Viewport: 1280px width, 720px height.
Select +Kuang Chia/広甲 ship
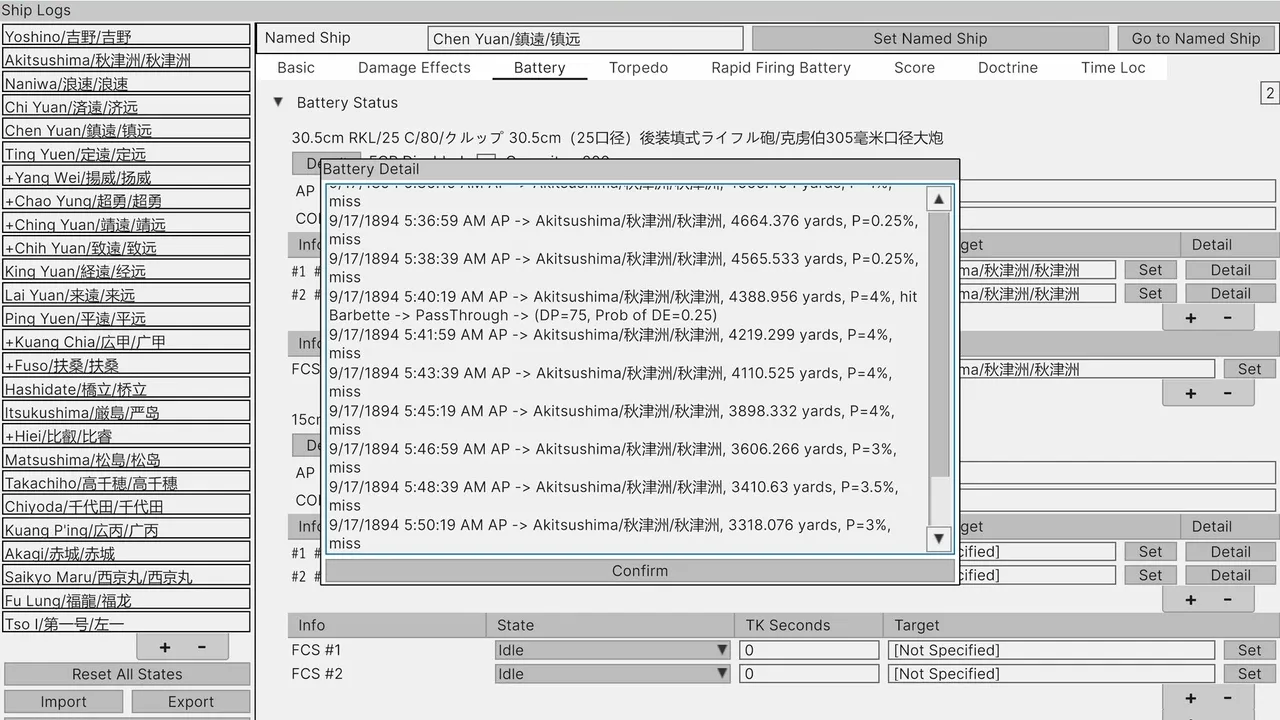pos(126,342)
